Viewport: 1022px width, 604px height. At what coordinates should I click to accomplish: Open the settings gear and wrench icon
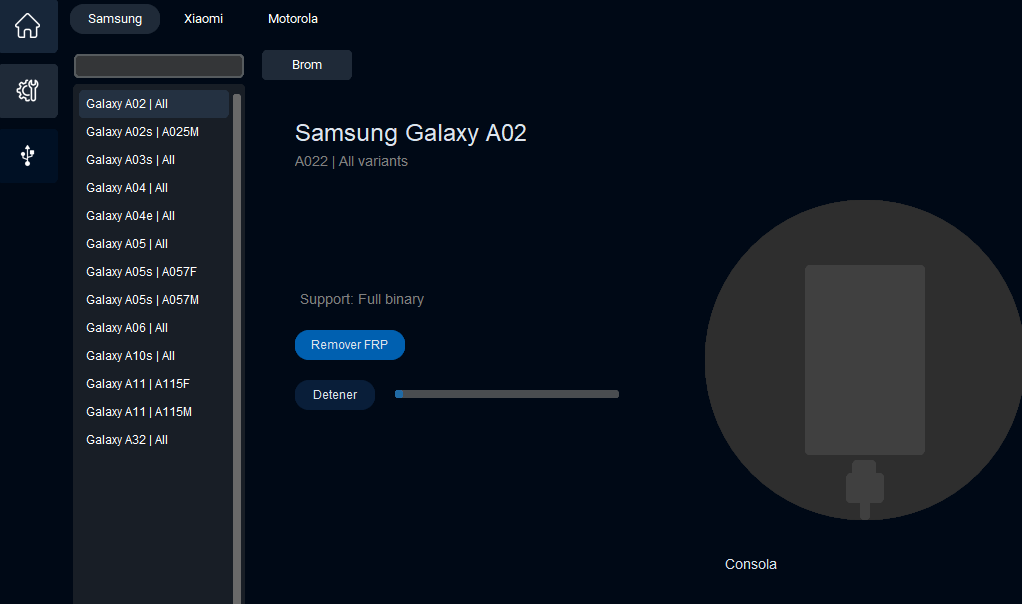[28, 91]
